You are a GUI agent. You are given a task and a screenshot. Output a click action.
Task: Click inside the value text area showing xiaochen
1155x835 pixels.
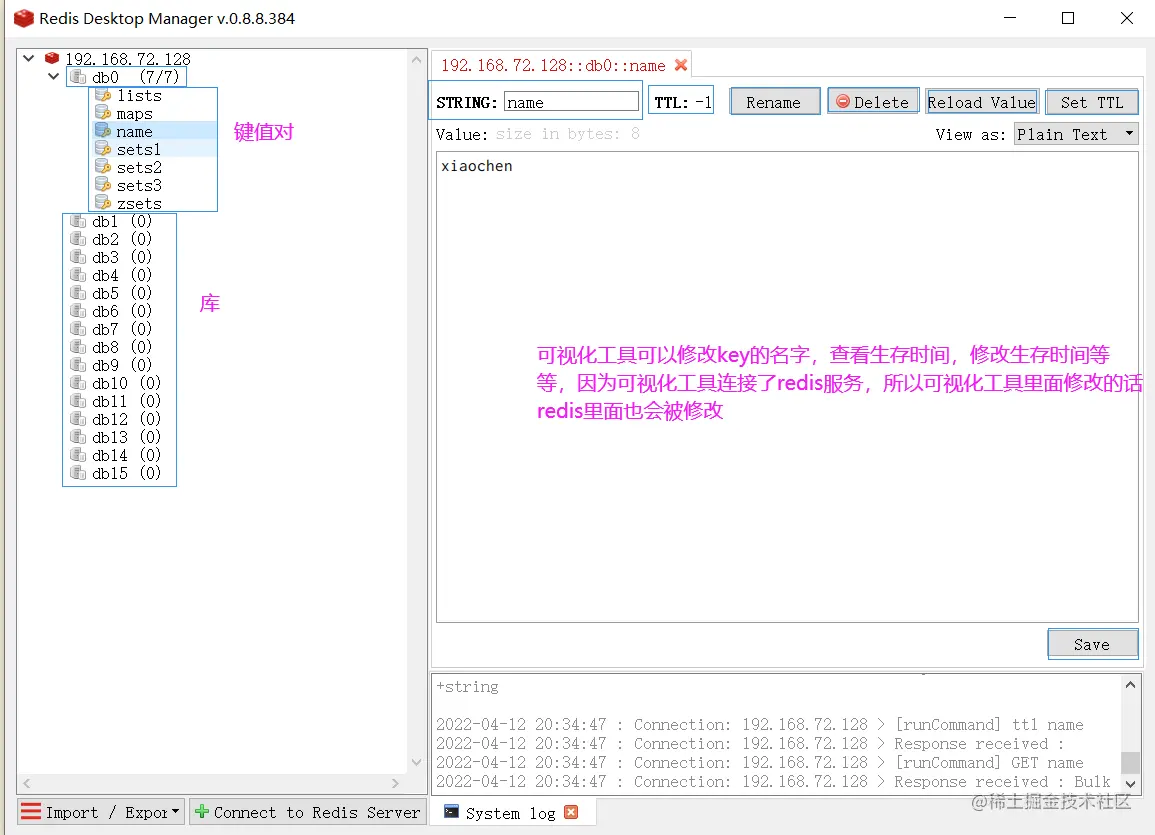787,387
